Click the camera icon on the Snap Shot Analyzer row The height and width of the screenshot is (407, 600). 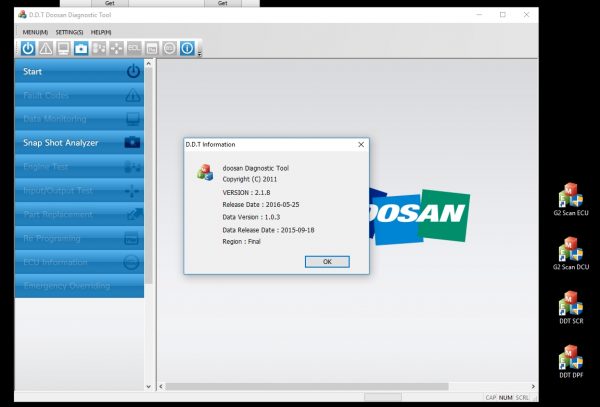tap(132, 142)
